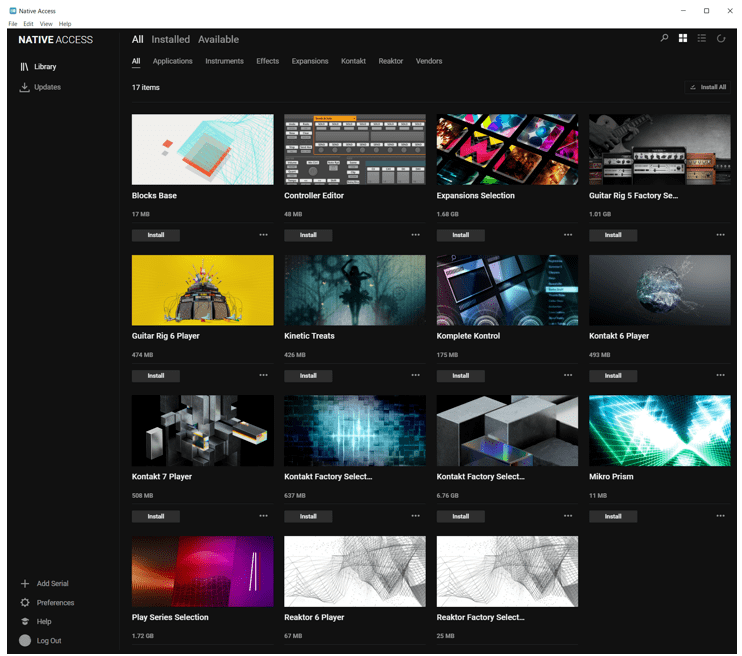Viewport: 742px width, 656px height.
Task: Click the Play Series Selection thumbnail
Action: point(203,571)
